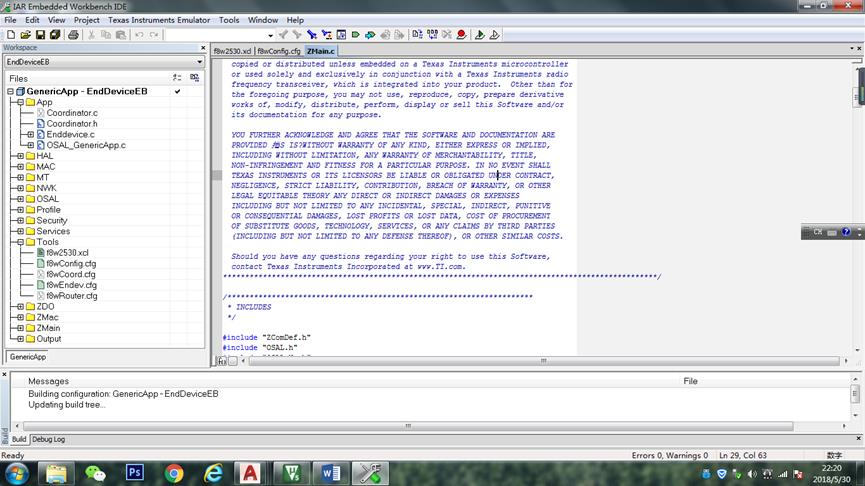
Task: Collapse the Tools folder
Action: 20,242
